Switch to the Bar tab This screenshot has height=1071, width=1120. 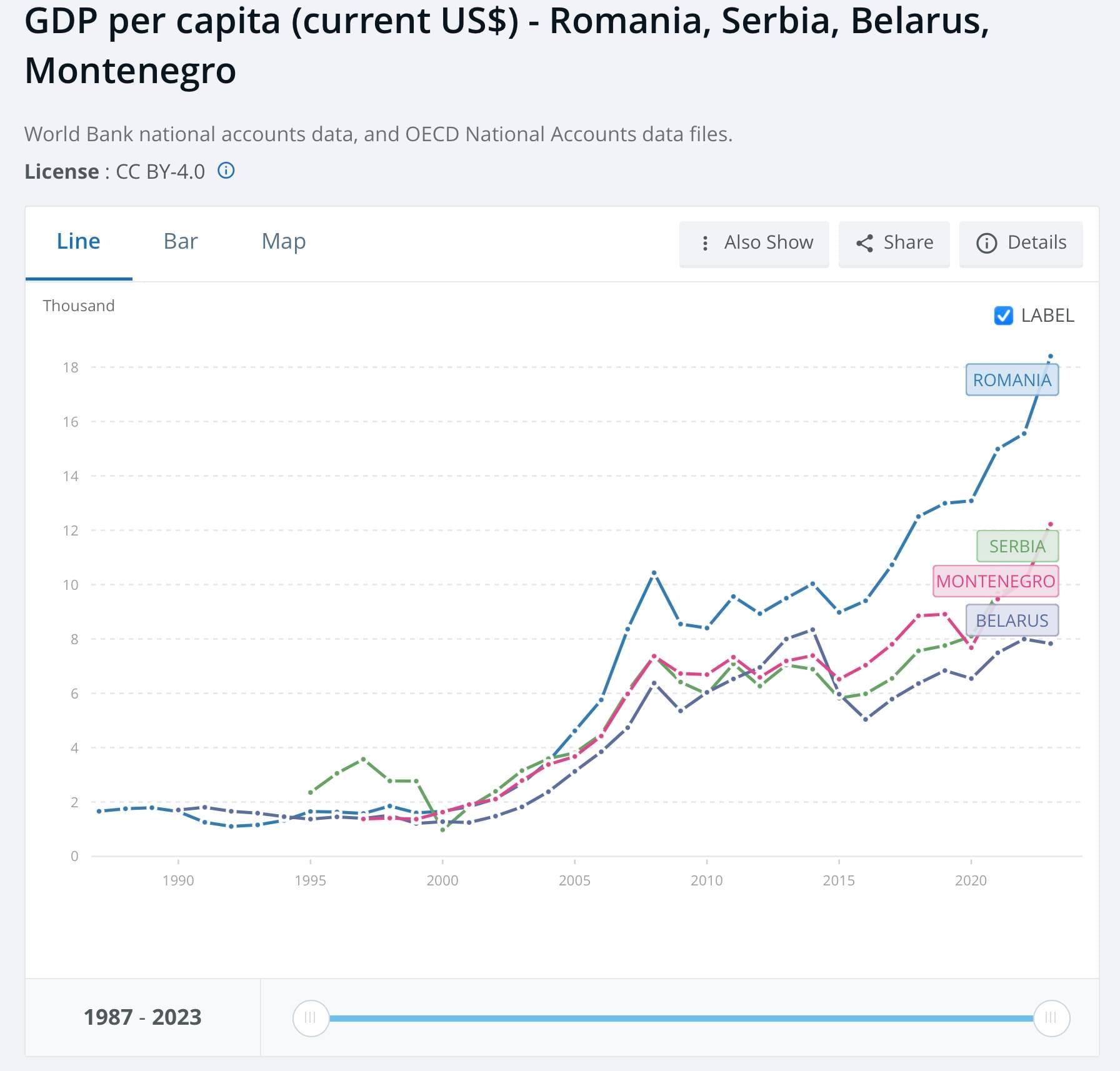(180, 241)
